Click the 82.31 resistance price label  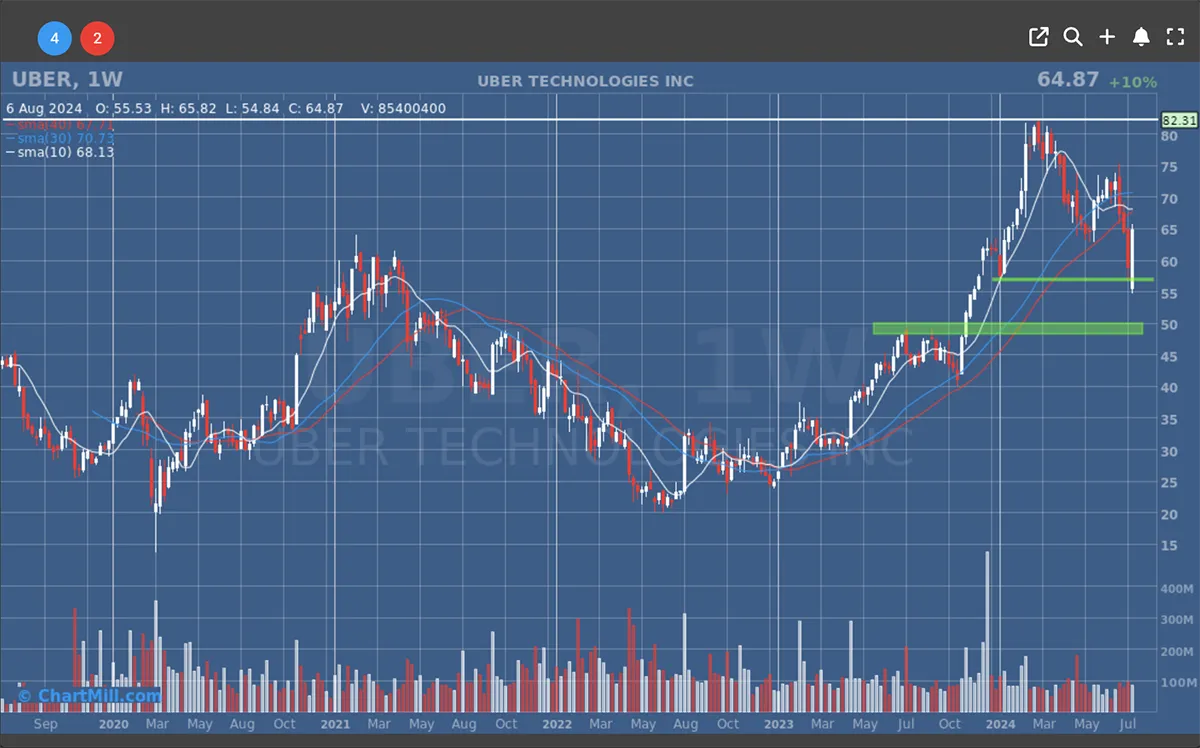(1178, 120)
